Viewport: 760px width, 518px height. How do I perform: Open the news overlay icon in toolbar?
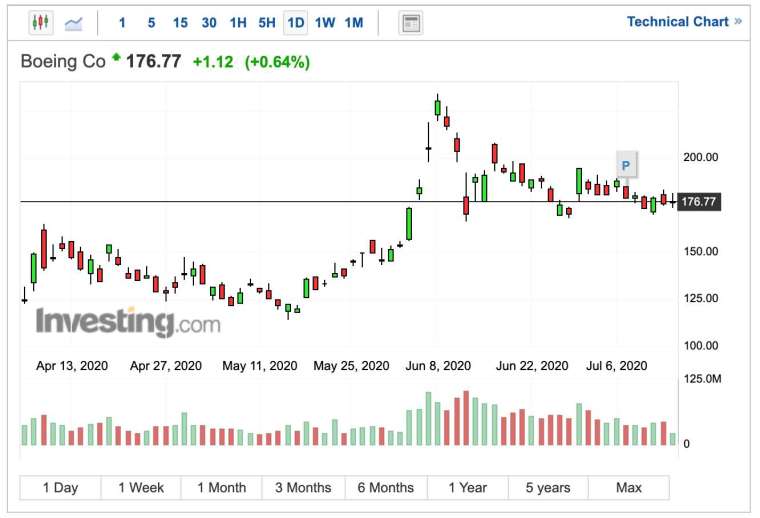coord(411,23)
